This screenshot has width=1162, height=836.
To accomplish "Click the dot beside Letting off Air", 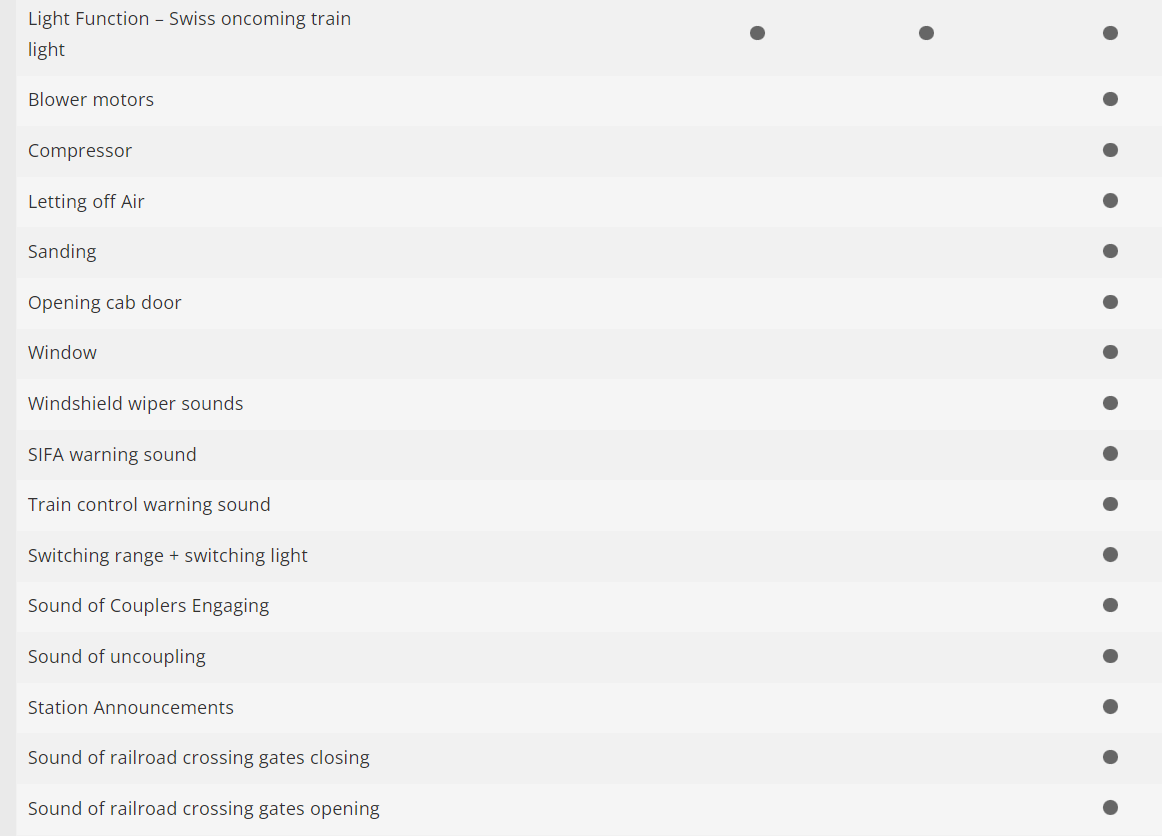I will tap(1110, 200).
